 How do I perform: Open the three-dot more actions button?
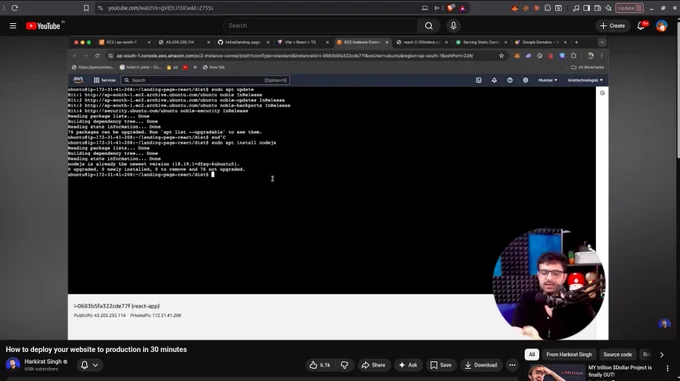tap(512, 365)
